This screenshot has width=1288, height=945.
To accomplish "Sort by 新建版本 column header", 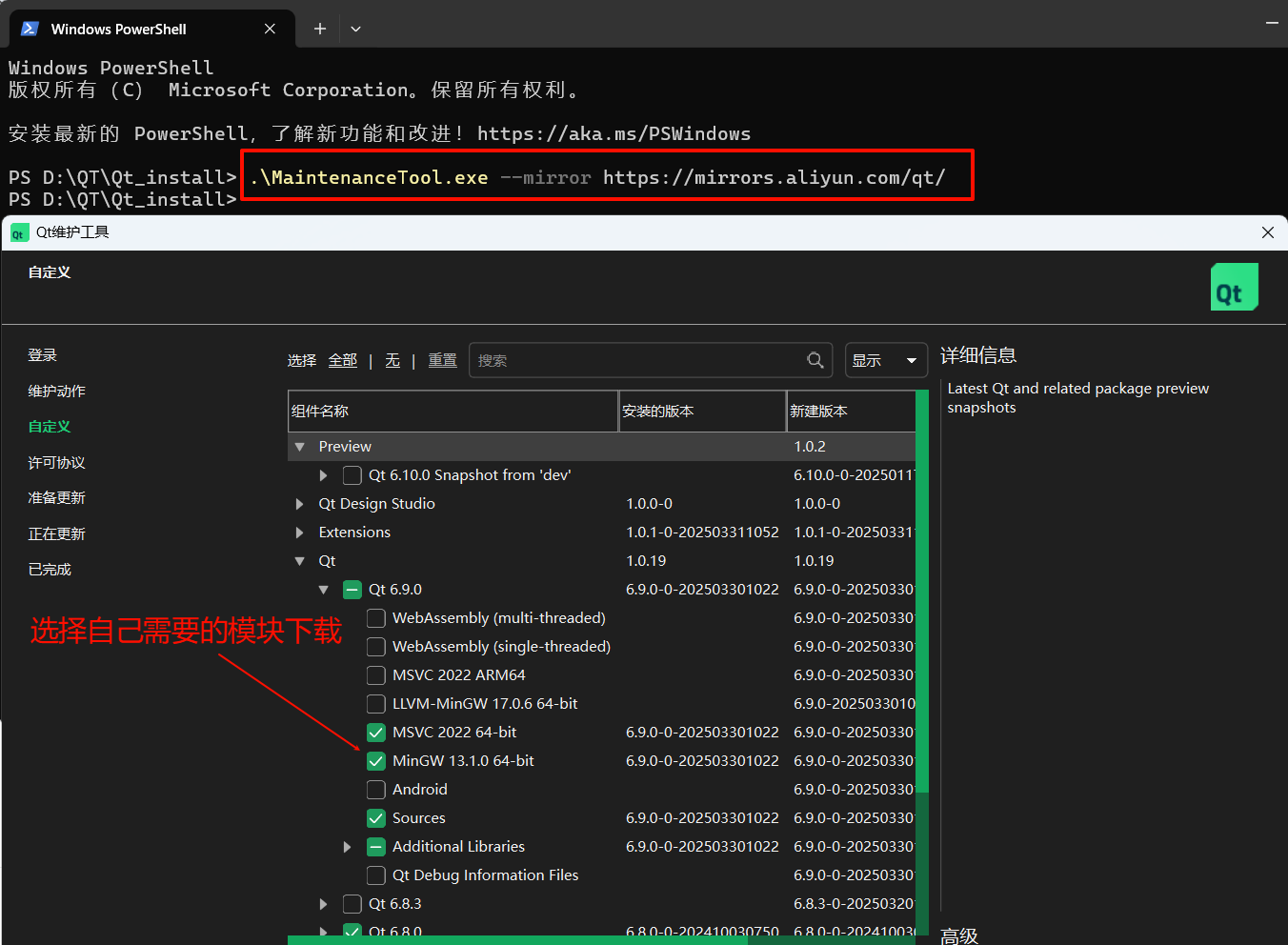I will point(852,411).
